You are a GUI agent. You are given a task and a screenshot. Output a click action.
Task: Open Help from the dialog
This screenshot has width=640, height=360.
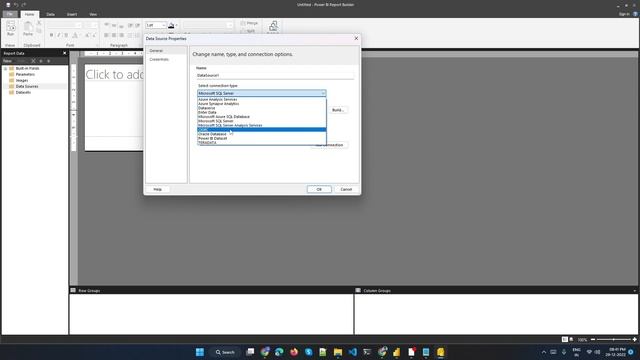[x=158, y=189]
